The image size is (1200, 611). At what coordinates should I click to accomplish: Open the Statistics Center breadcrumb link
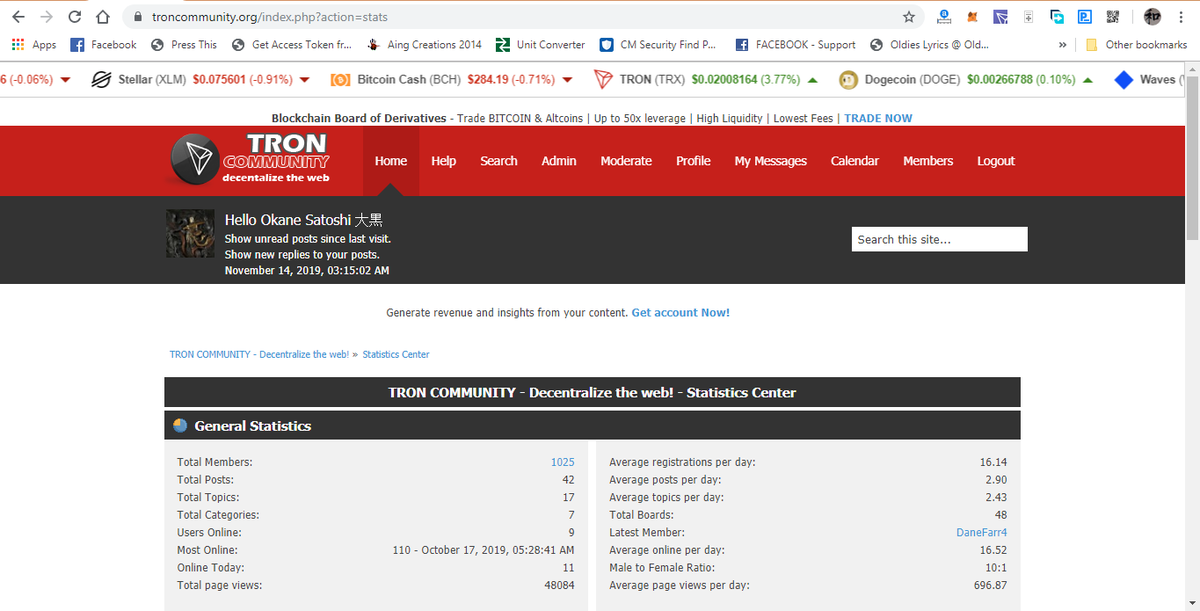[x=396, y=355]
